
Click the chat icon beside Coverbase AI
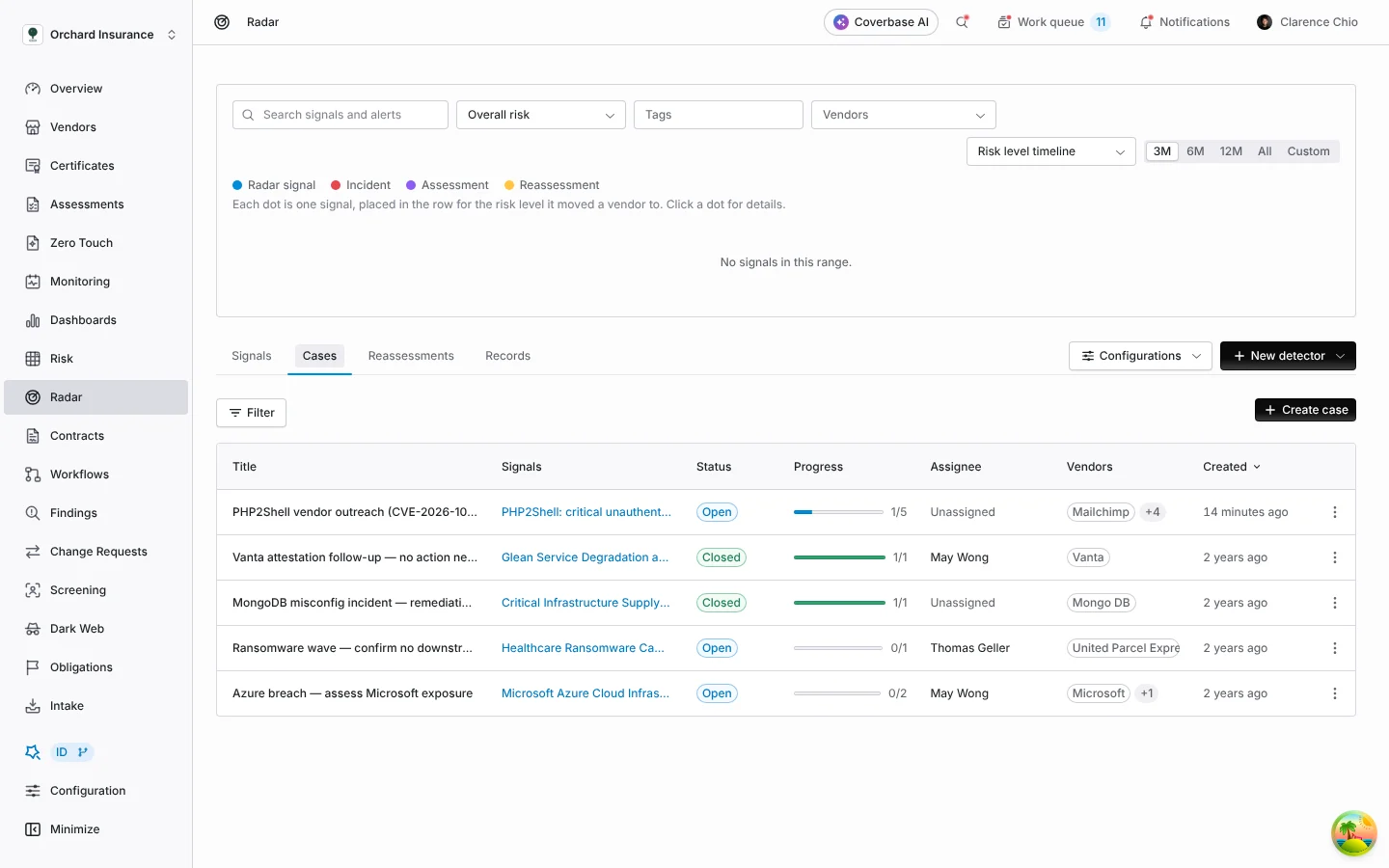(962, 22)
